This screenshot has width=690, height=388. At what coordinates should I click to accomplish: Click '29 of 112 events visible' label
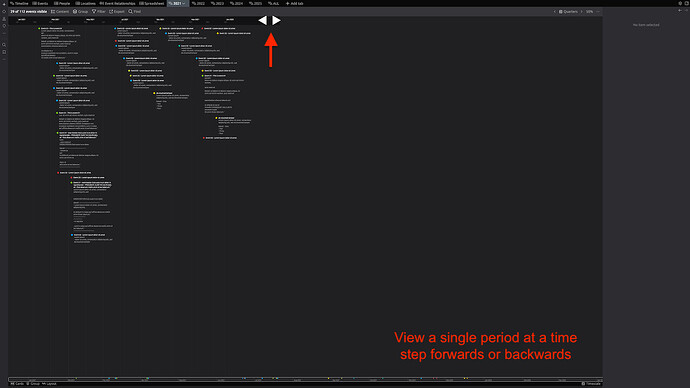point(29,11)
